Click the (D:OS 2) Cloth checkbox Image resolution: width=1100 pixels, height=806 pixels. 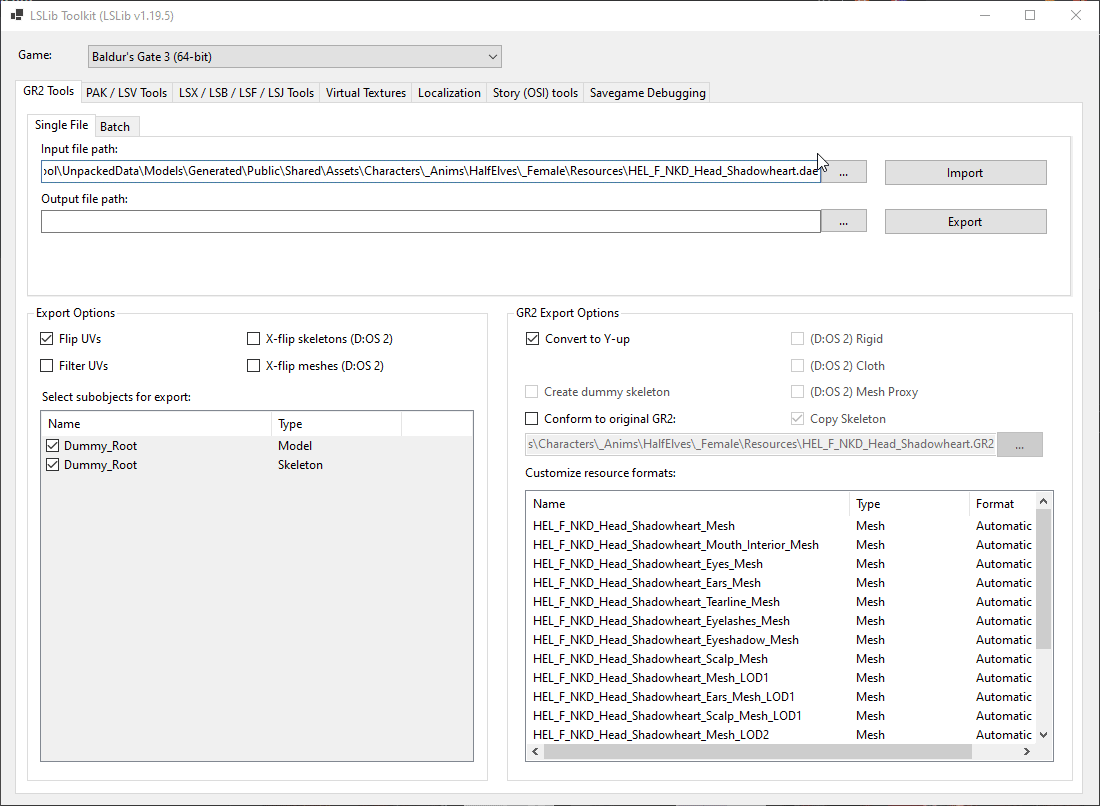[798, 365]
